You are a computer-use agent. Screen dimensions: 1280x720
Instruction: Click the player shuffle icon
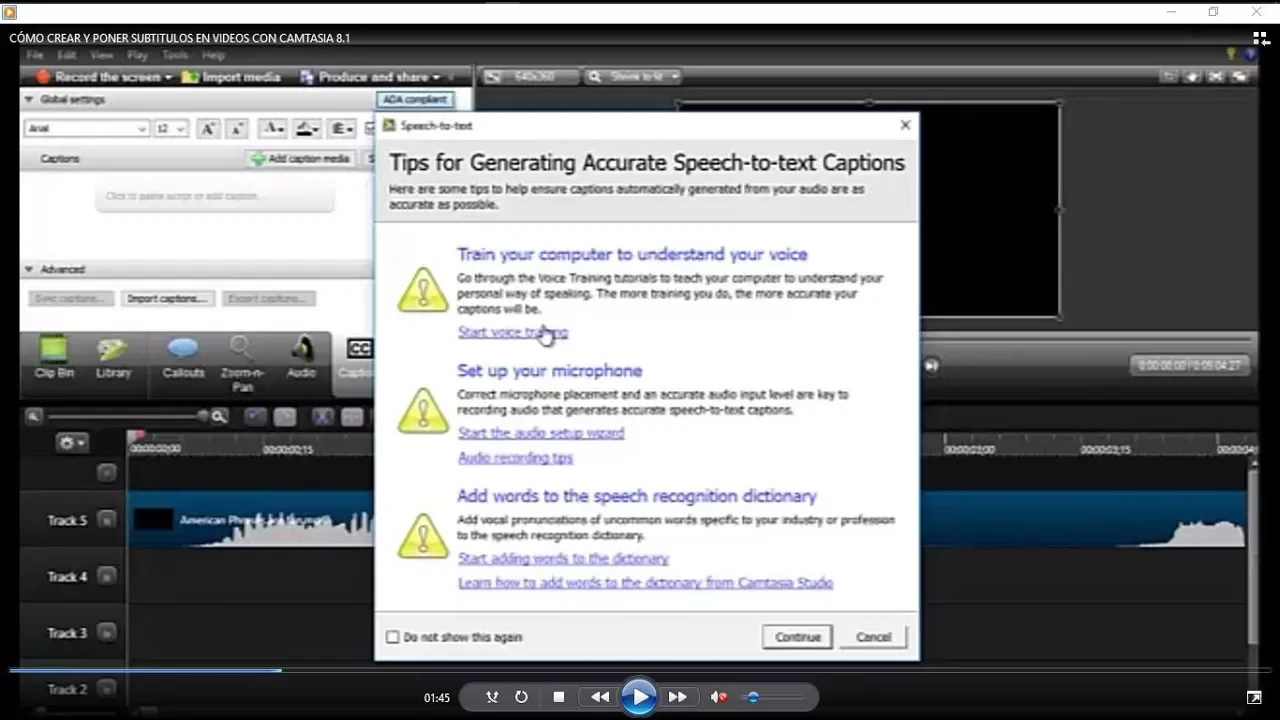491,697
